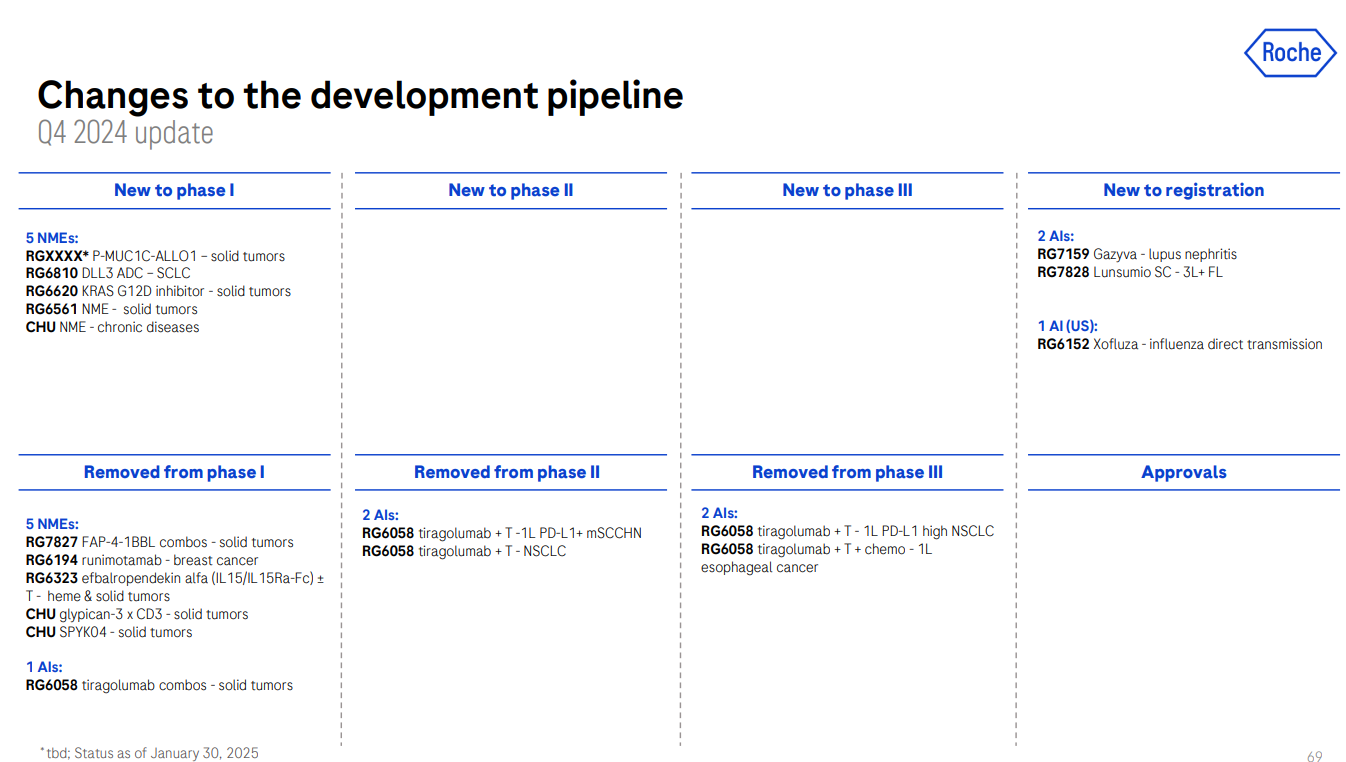Click the "Removed from phase I" header

coord(174,472)
